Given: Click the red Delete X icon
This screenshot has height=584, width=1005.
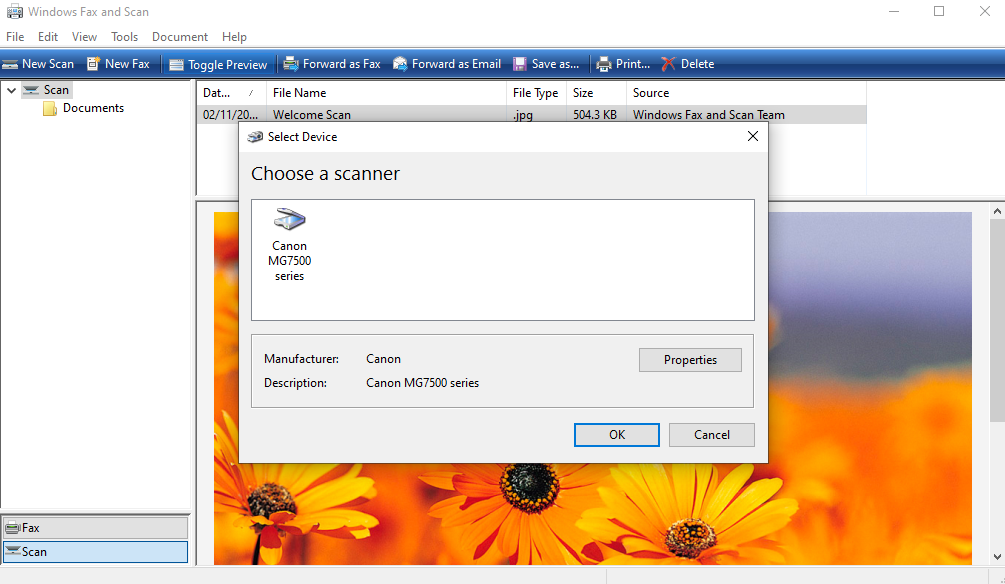Looking at the screenshot, I should click(669, 64).
